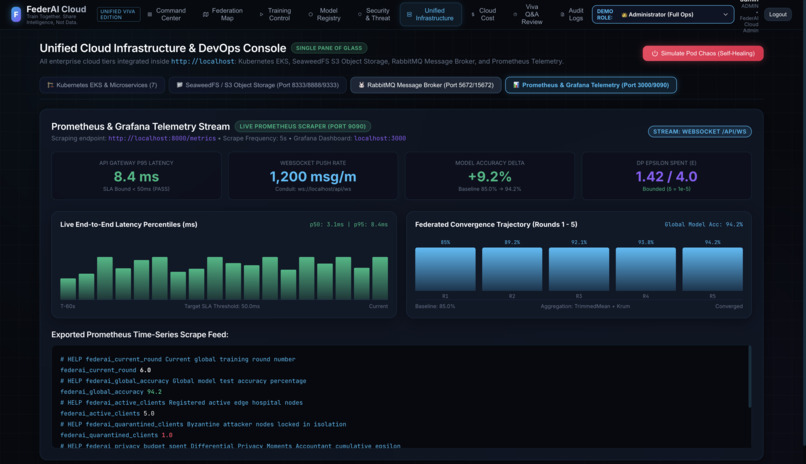Click the RabbitMQ tab rabbit icon
Viewport: 806px width, 464px height.
(x=361, y=85)
